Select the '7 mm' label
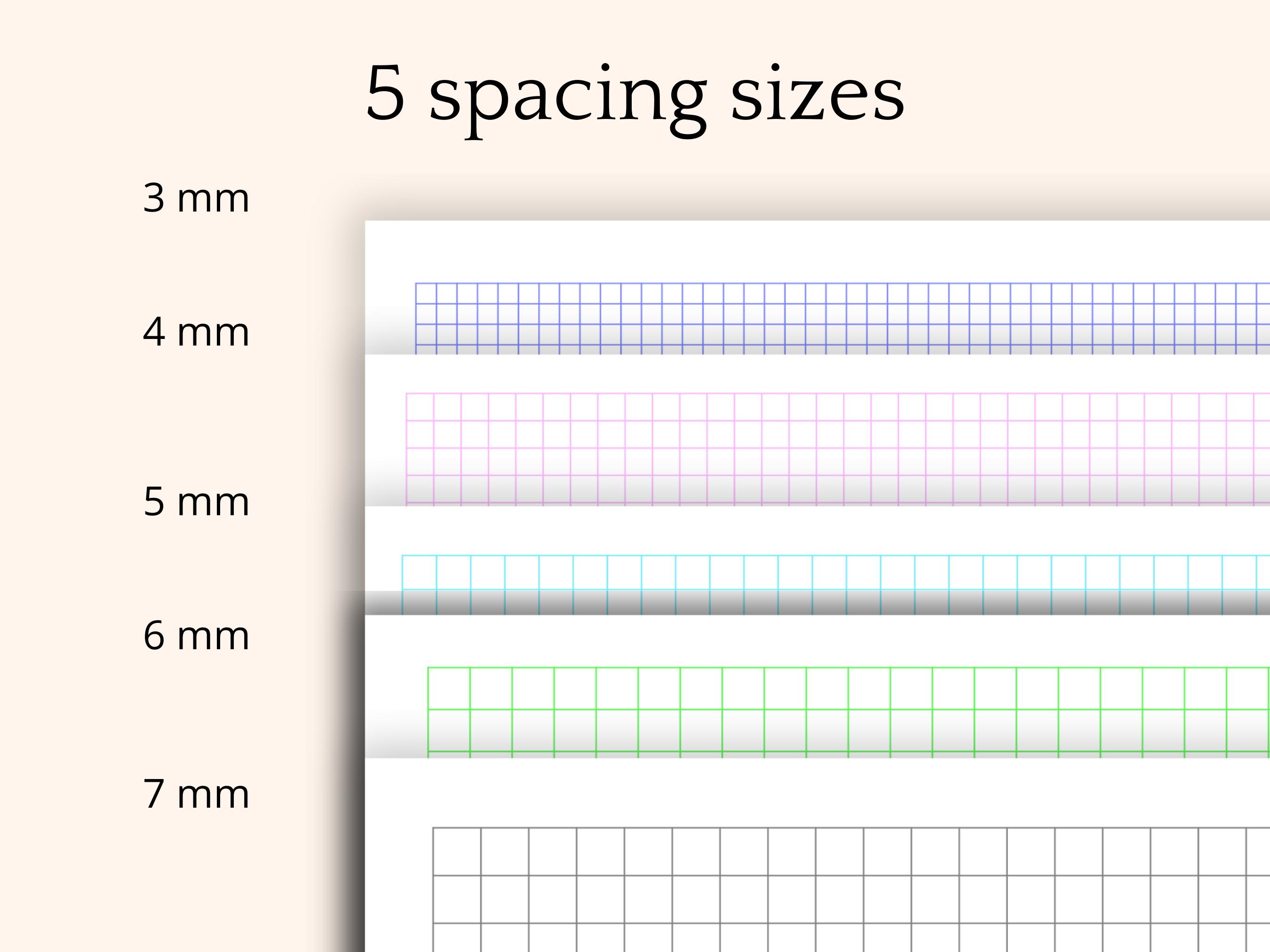The image size is (1270, 952). click(196, 794)
